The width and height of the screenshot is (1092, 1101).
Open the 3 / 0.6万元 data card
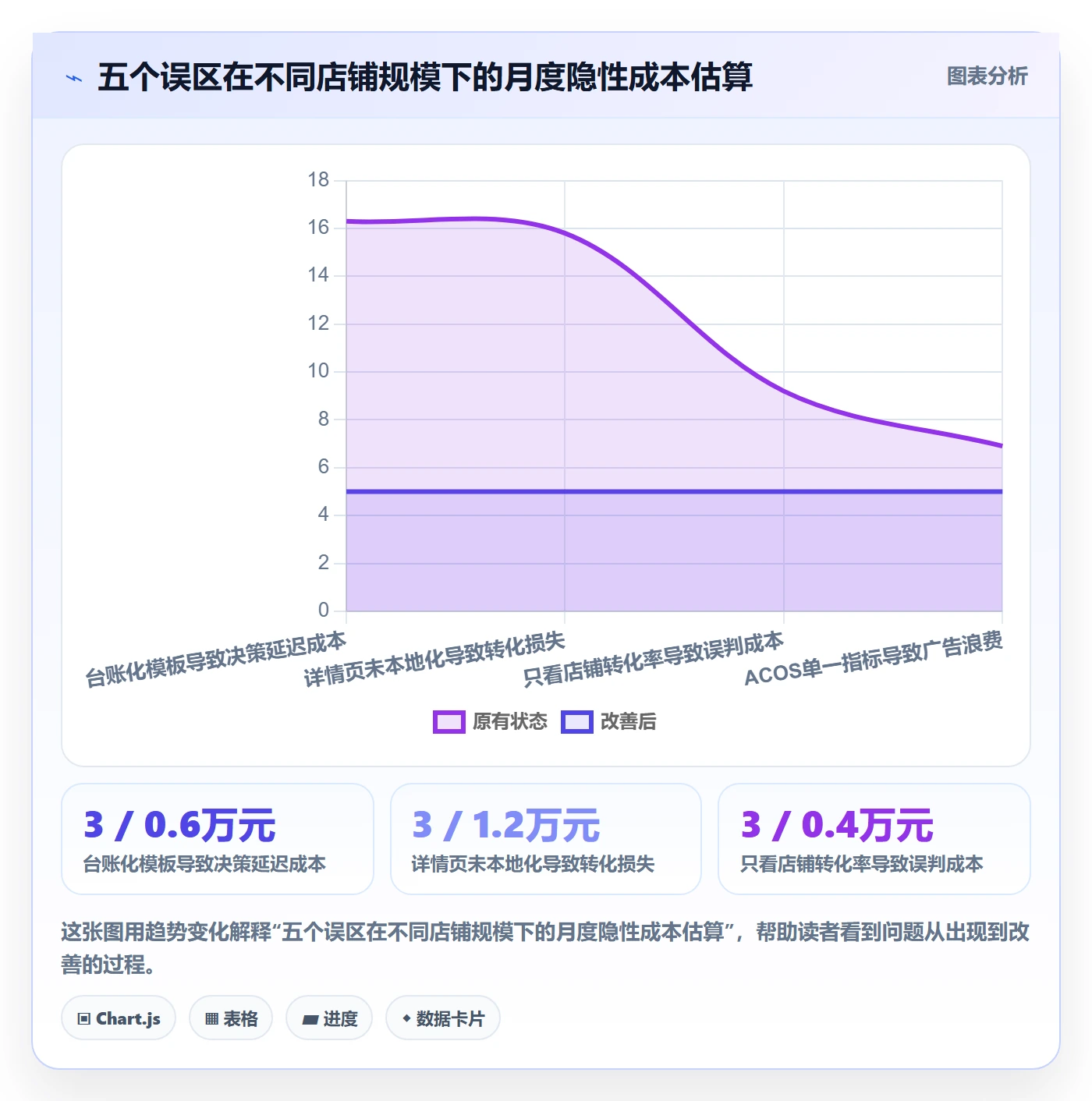pos(218,839)
